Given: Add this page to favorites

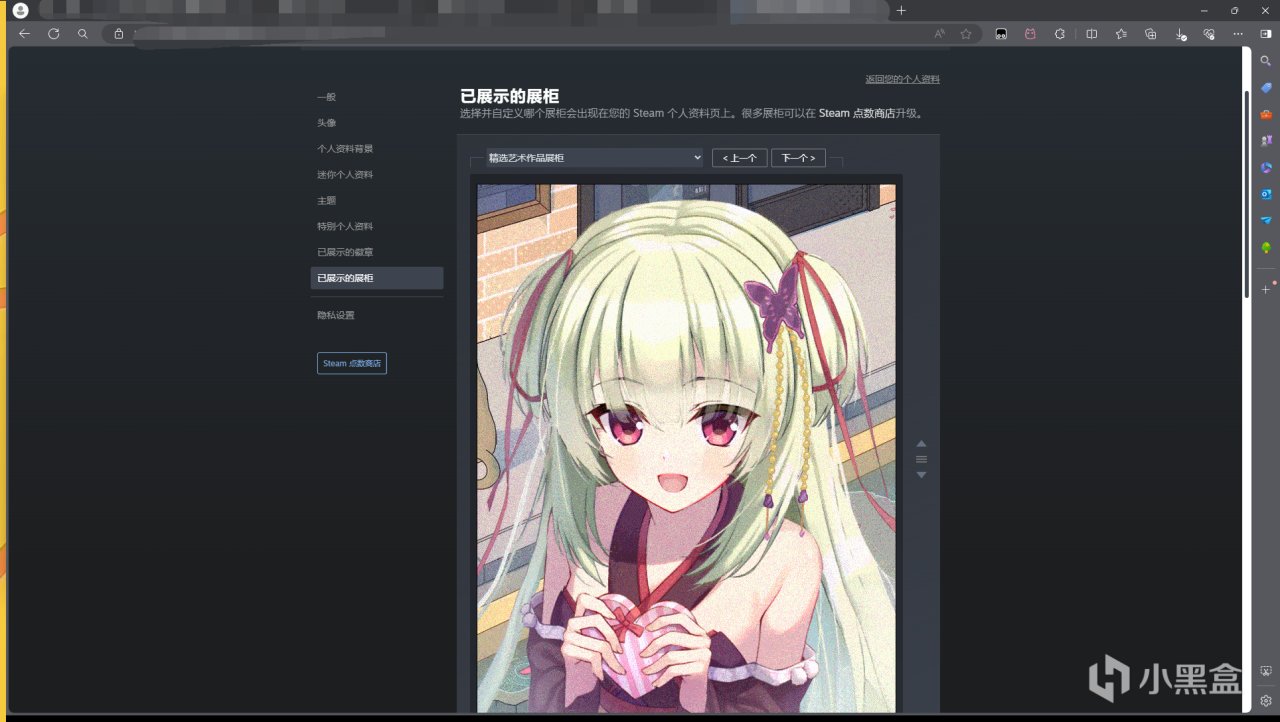Looking at the screenshot, I should (966, 33).
